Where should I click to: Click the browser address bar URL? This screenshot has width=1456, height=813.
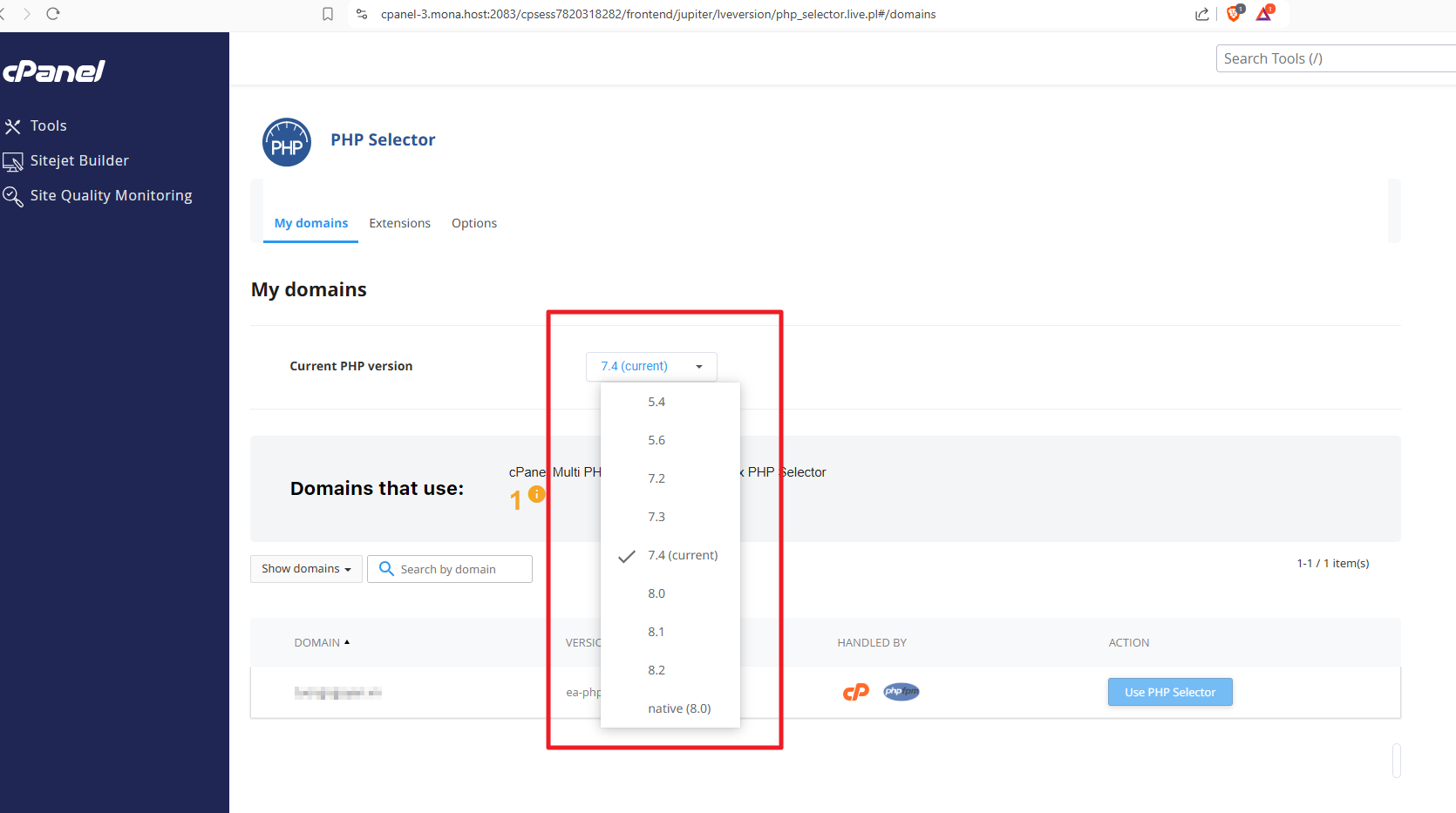coord(658,14)
